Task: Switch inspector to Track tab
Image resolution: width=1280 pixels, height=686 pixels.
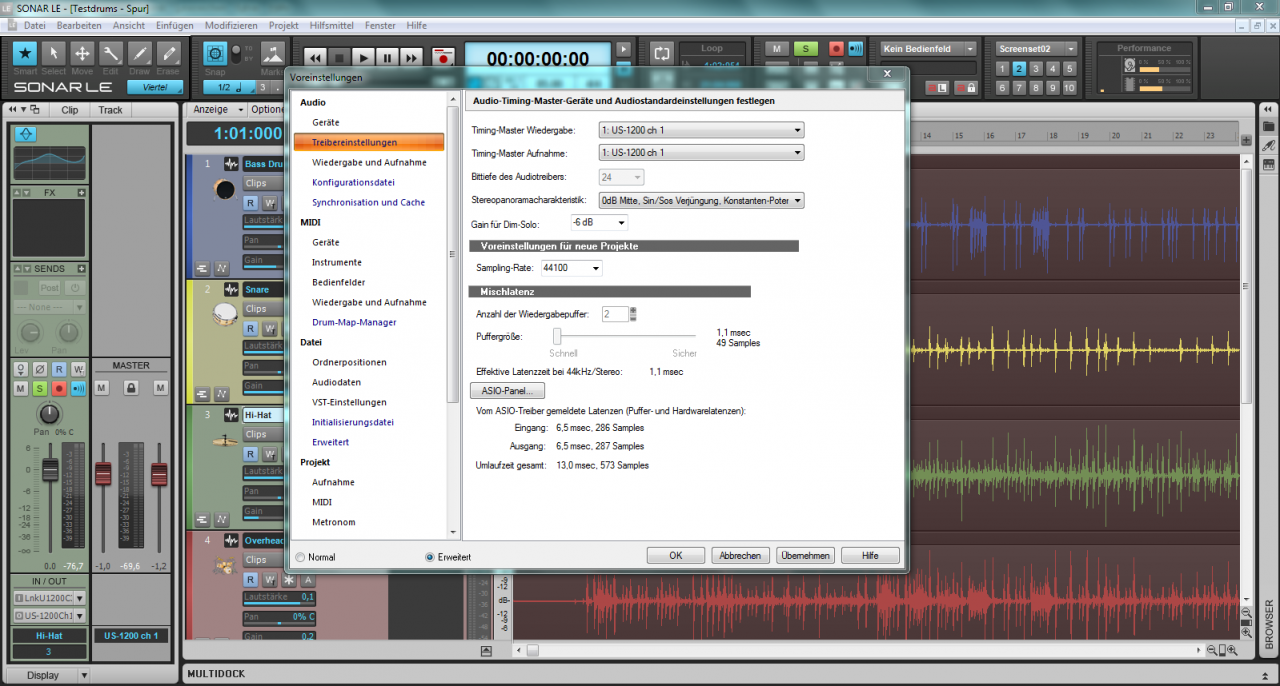Action: pyautogui.click(x=110, y=110)
